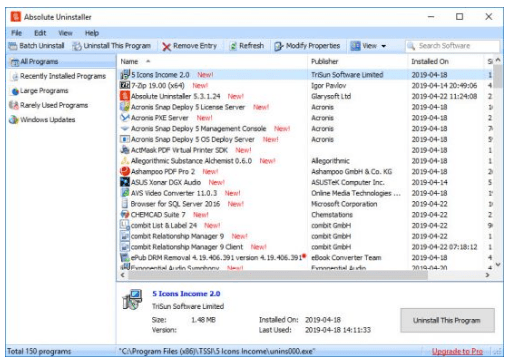Click the Ashampoo PDF Pro 2 icon
This screenshot has height=360, width=509.
[125, 171]
